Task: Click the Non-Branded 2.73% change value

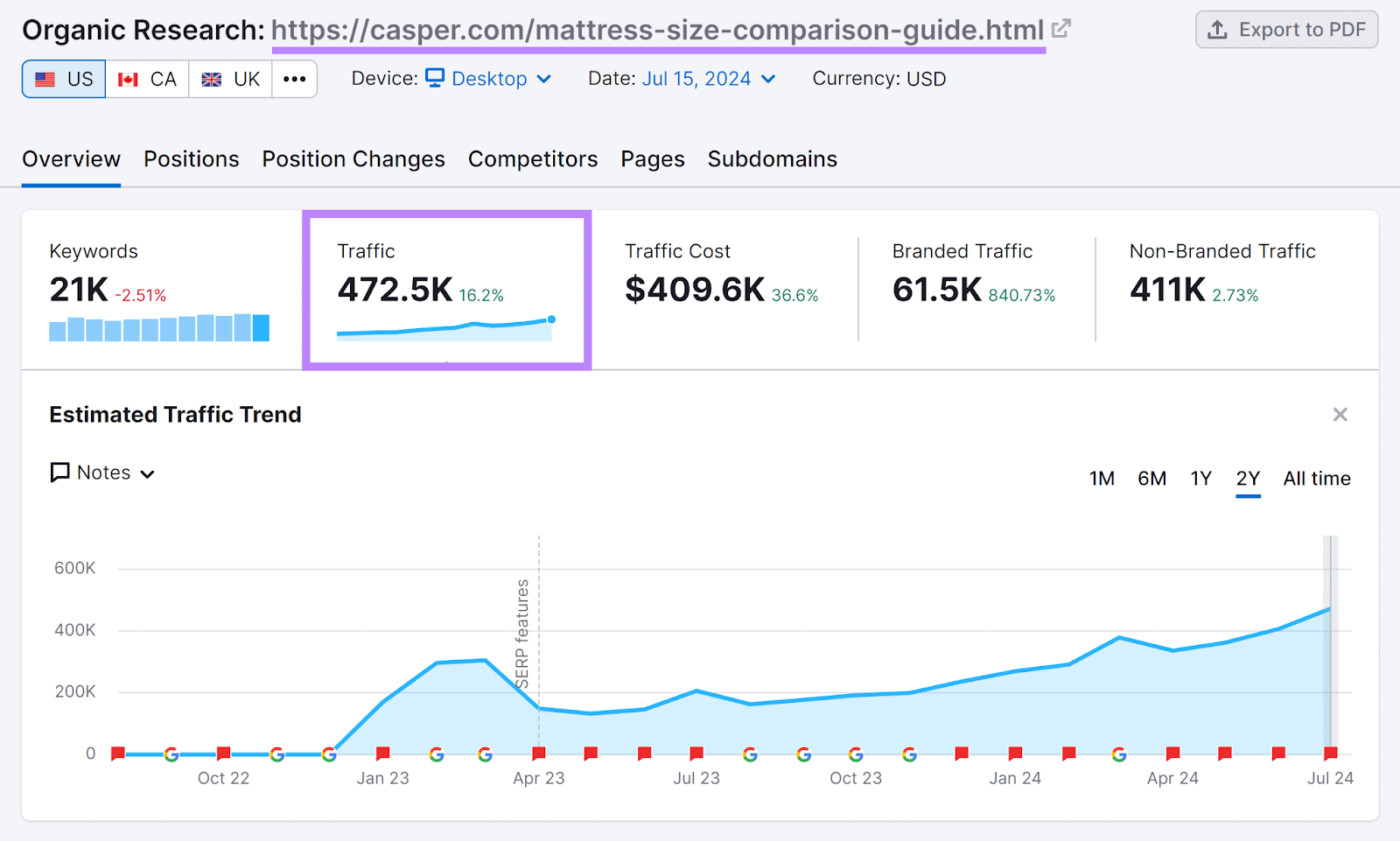Action: tap(1235, 296)
